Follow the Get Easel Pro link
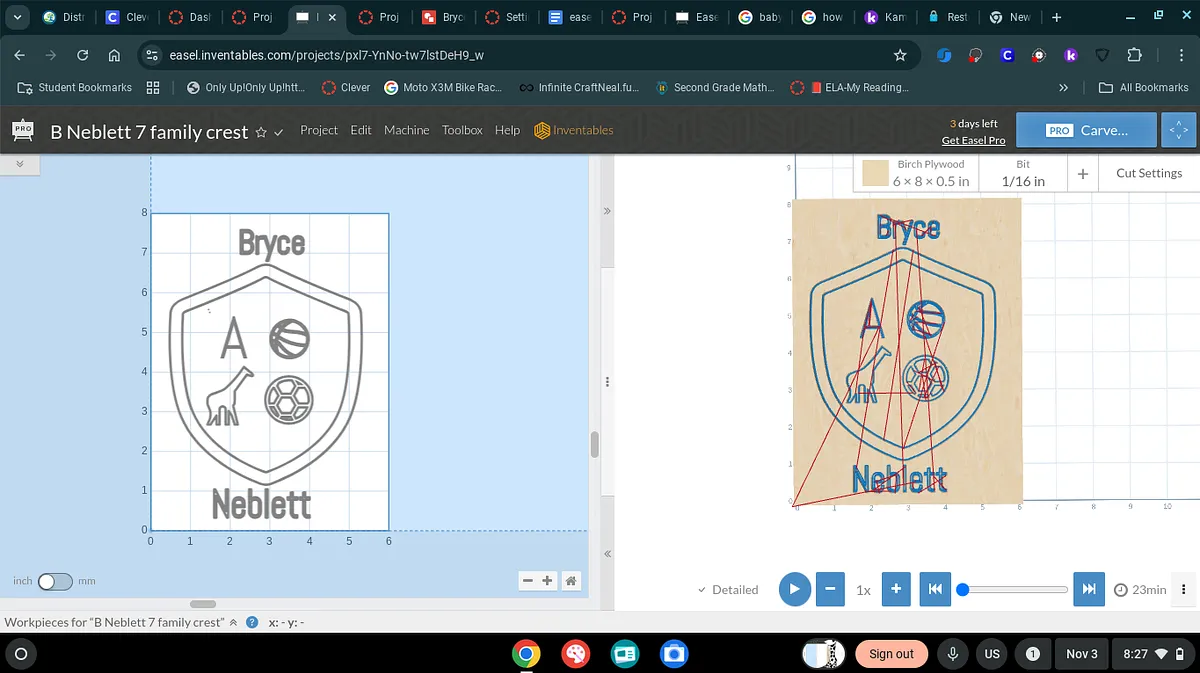The image size is (1200, 673). tap(973, 140)
